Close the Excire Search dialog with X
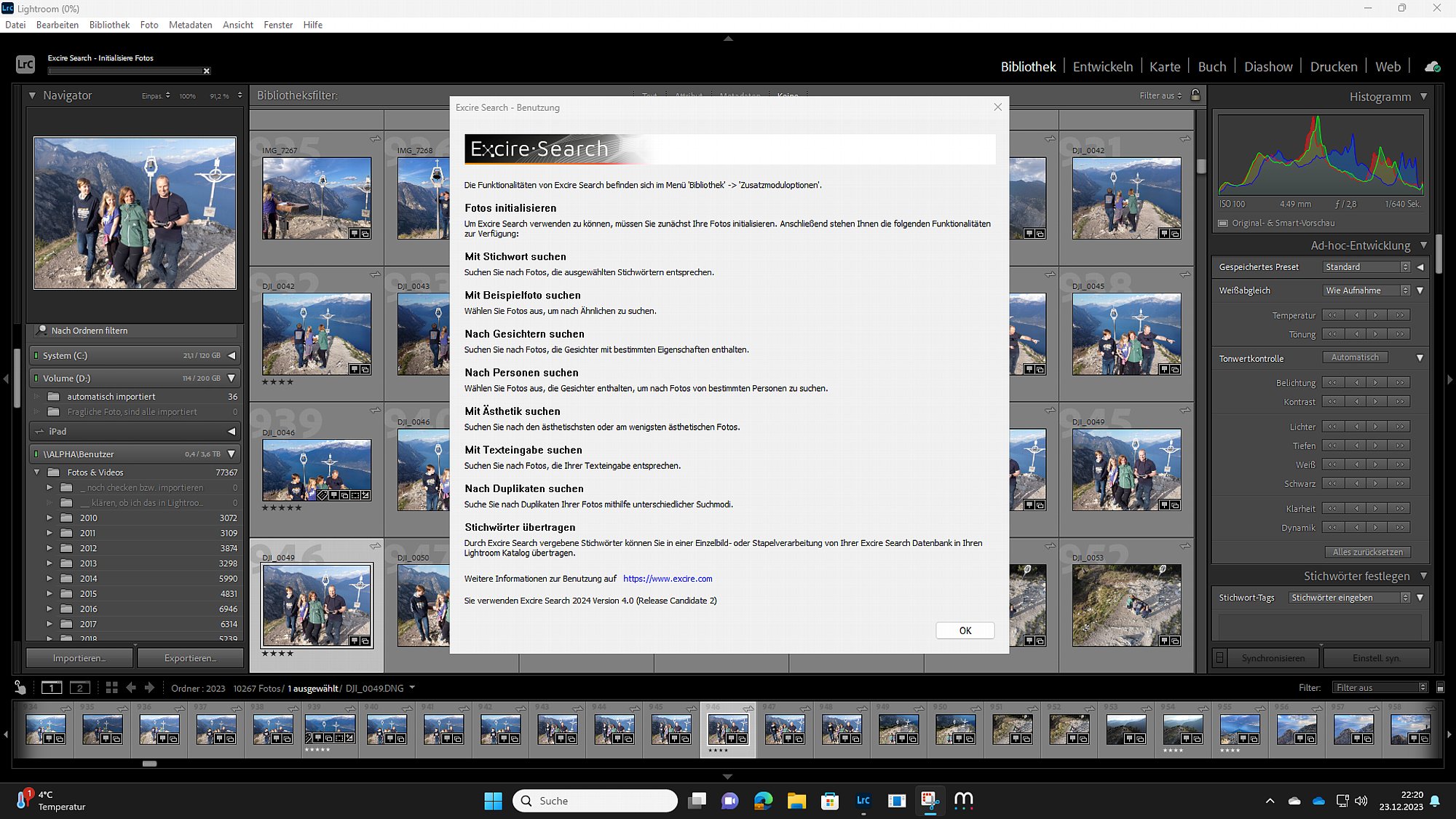1456x819 pixels. pos(997,107)
